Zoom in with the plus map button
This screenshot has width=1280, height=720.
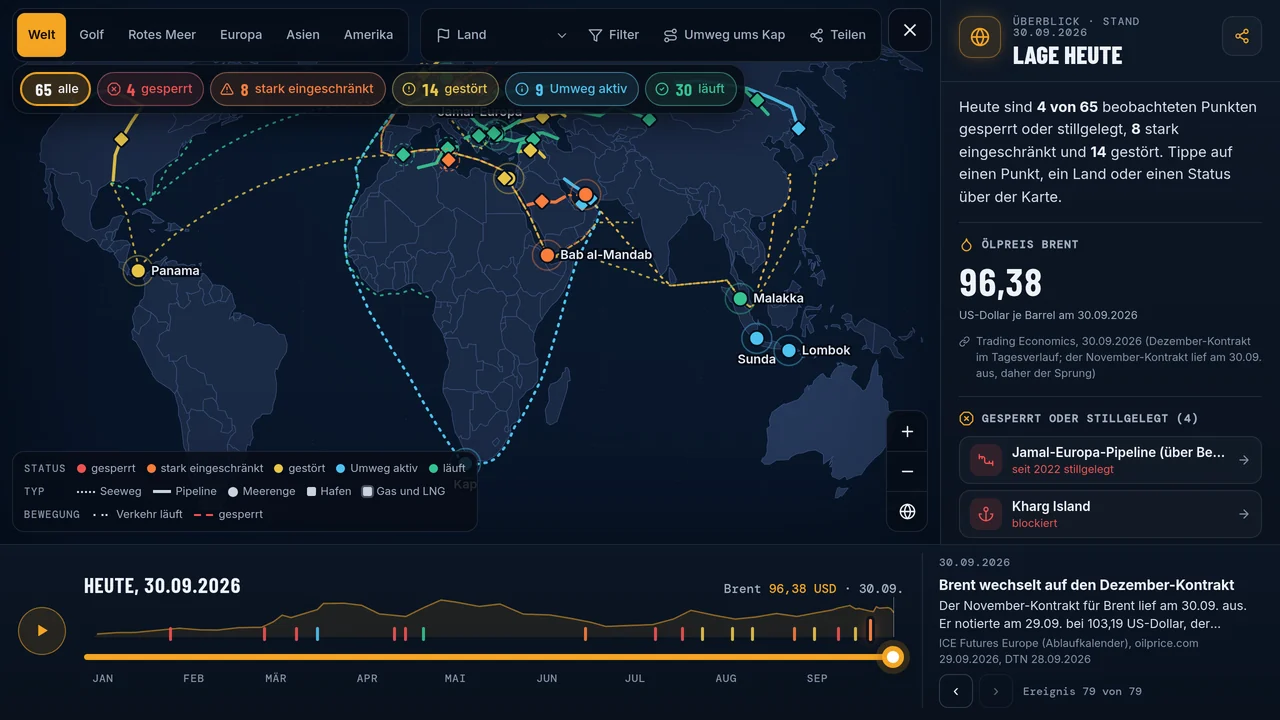pos(907,432)
